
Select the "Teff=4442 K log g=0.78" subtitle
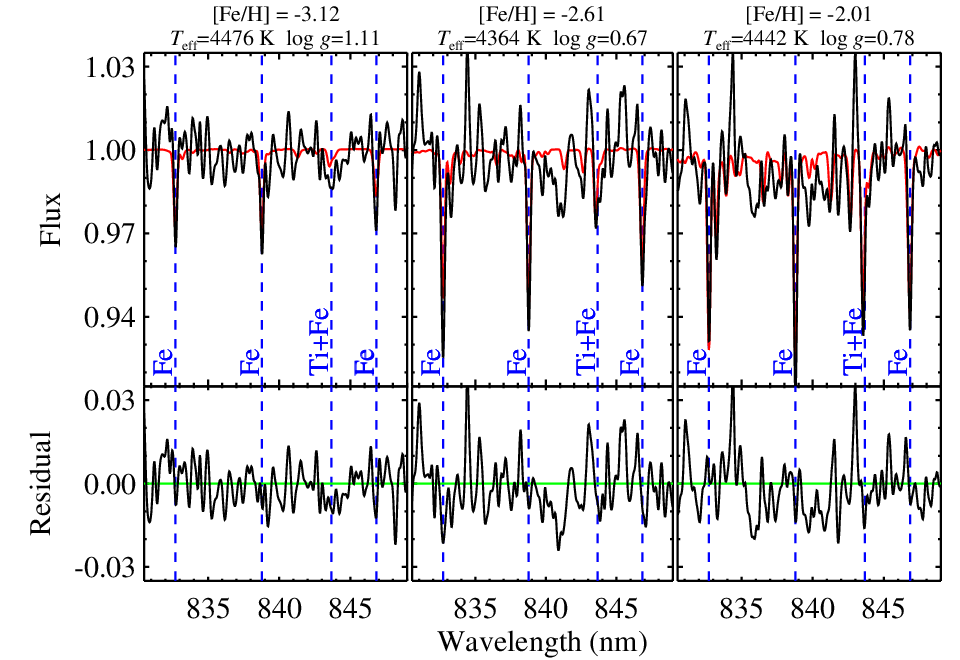click(x=808, y=39)
